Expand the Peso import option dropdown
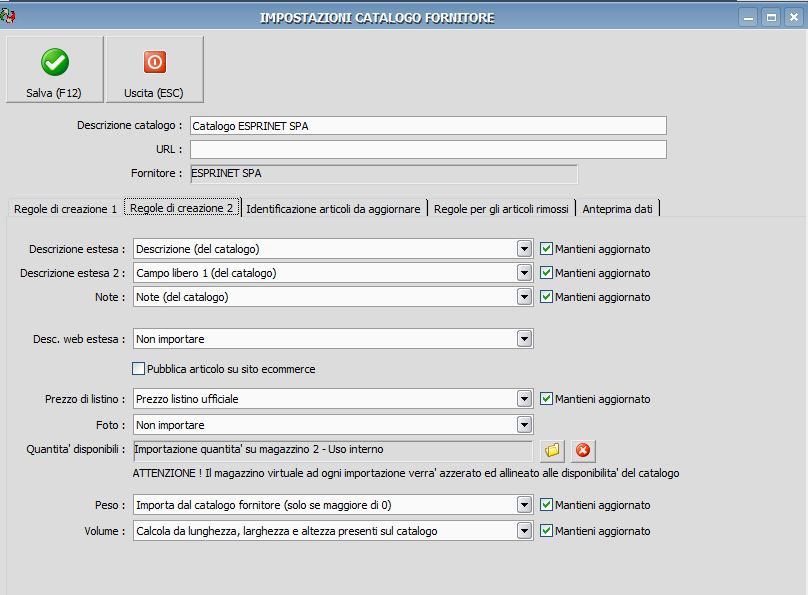The width and height of the screenshot is (808, 595). click(524, 505)
